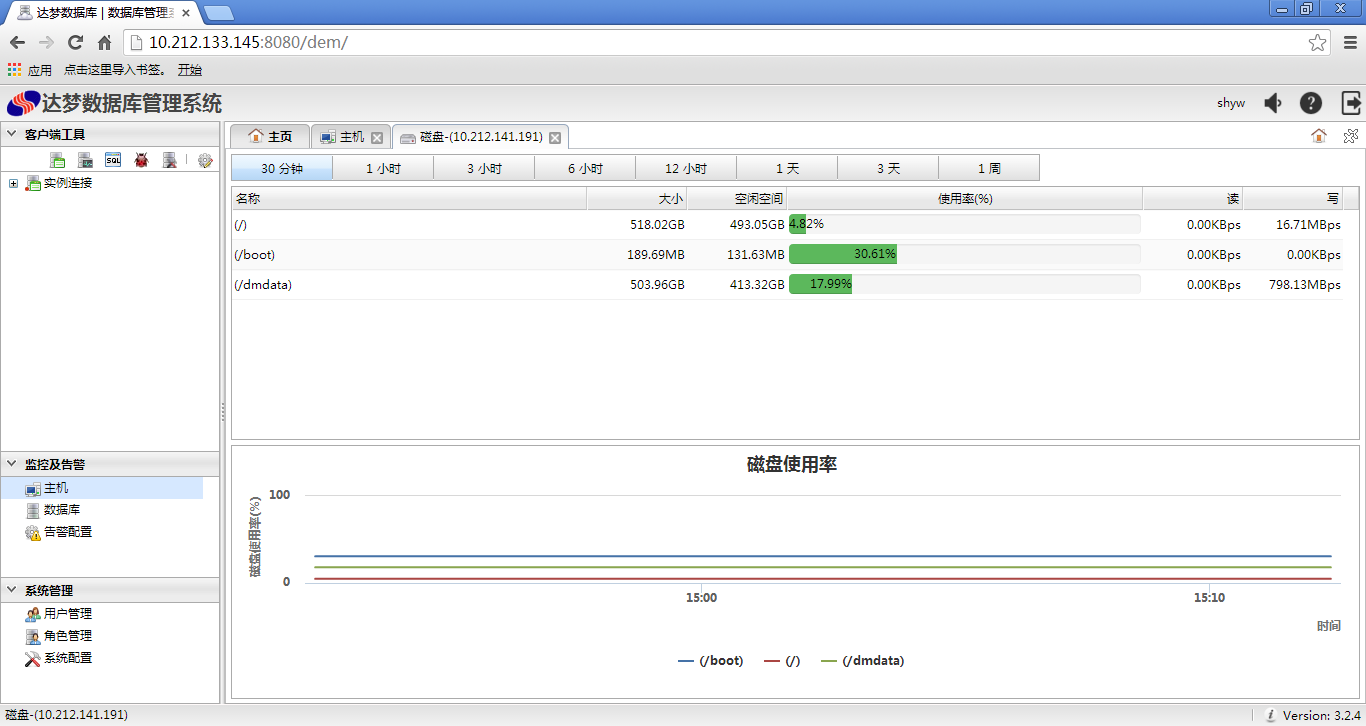This screenshot has height=726, width=1366.
Task: Click the 达梦 logo in the header
Action: [23, 104]
